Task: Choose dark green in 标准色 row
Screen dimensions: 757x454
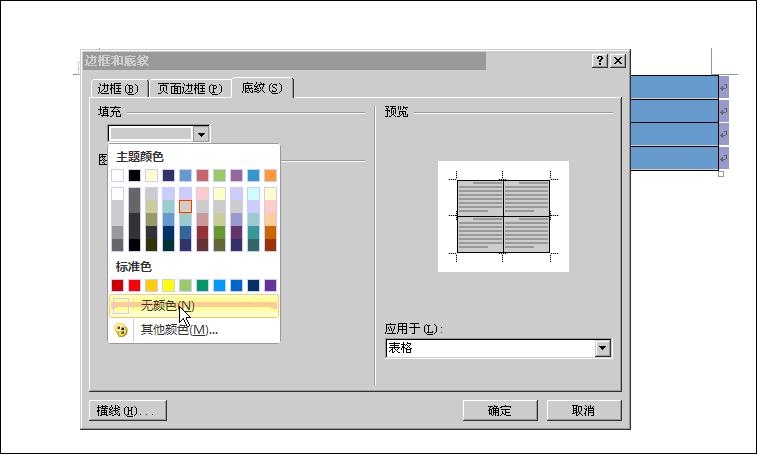Action: click(x=202, y=285)
